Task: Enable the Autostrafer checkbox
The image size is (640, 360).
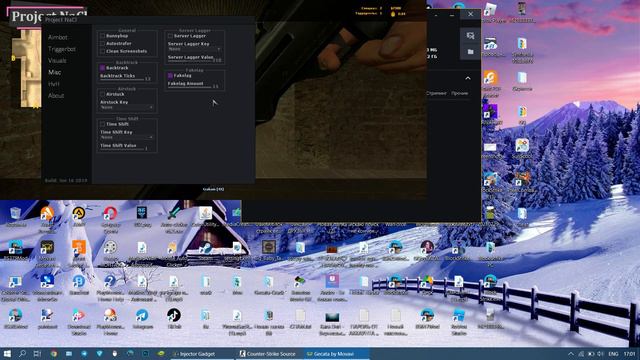Action: click(102, 43)
